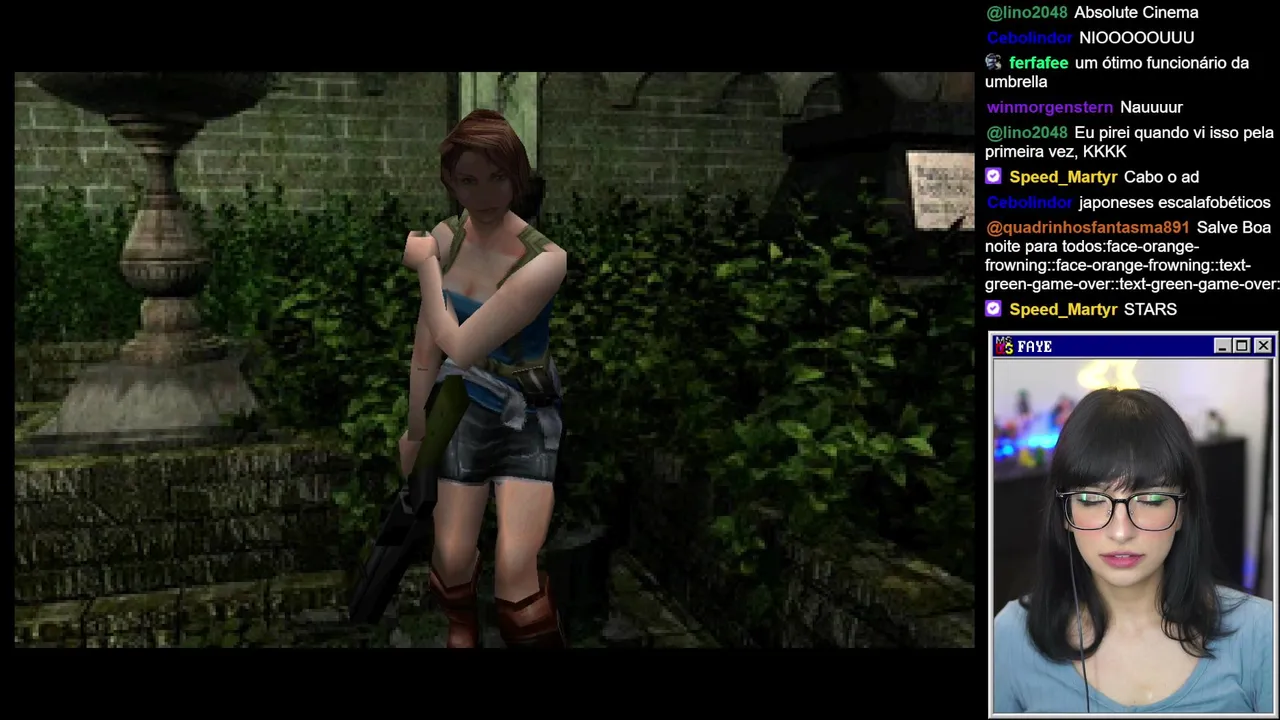Viewport: 1280px width, 720px height.
Task: Click the 'um ótimo funcionário da umbrella' message
Action: [1117, 72]
